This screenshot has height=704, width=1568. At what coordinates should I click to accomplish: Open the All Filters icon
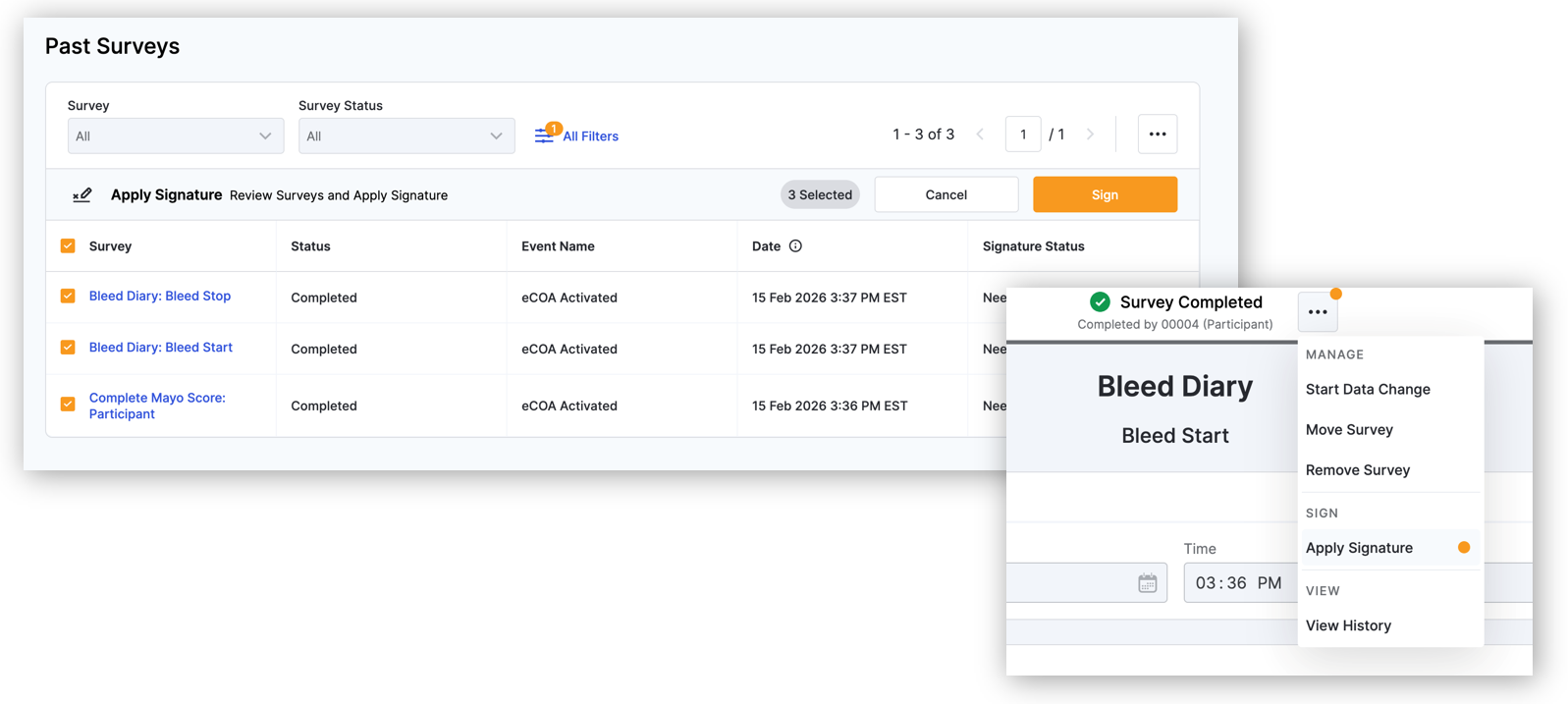coord(545,135)
